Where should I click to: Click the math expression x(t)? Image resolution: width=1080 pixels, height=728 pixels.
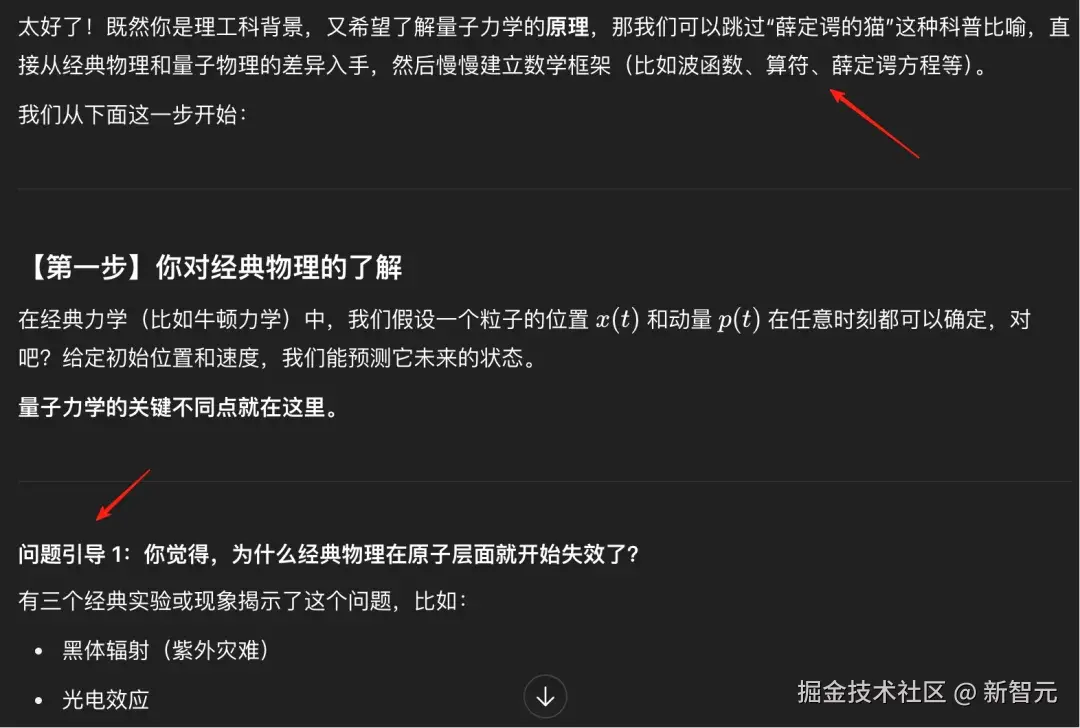[617, 320]
